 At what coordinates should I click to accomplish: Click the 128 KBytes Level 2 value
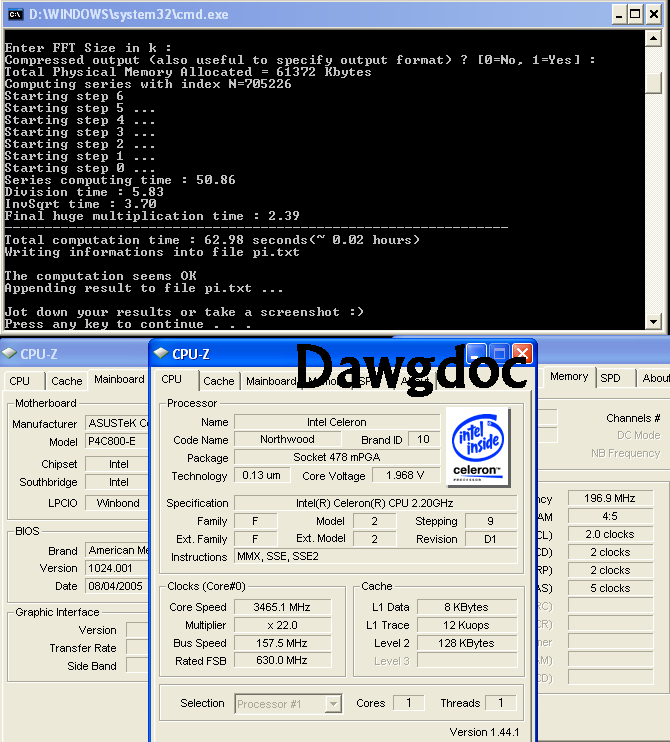[467, 643]
